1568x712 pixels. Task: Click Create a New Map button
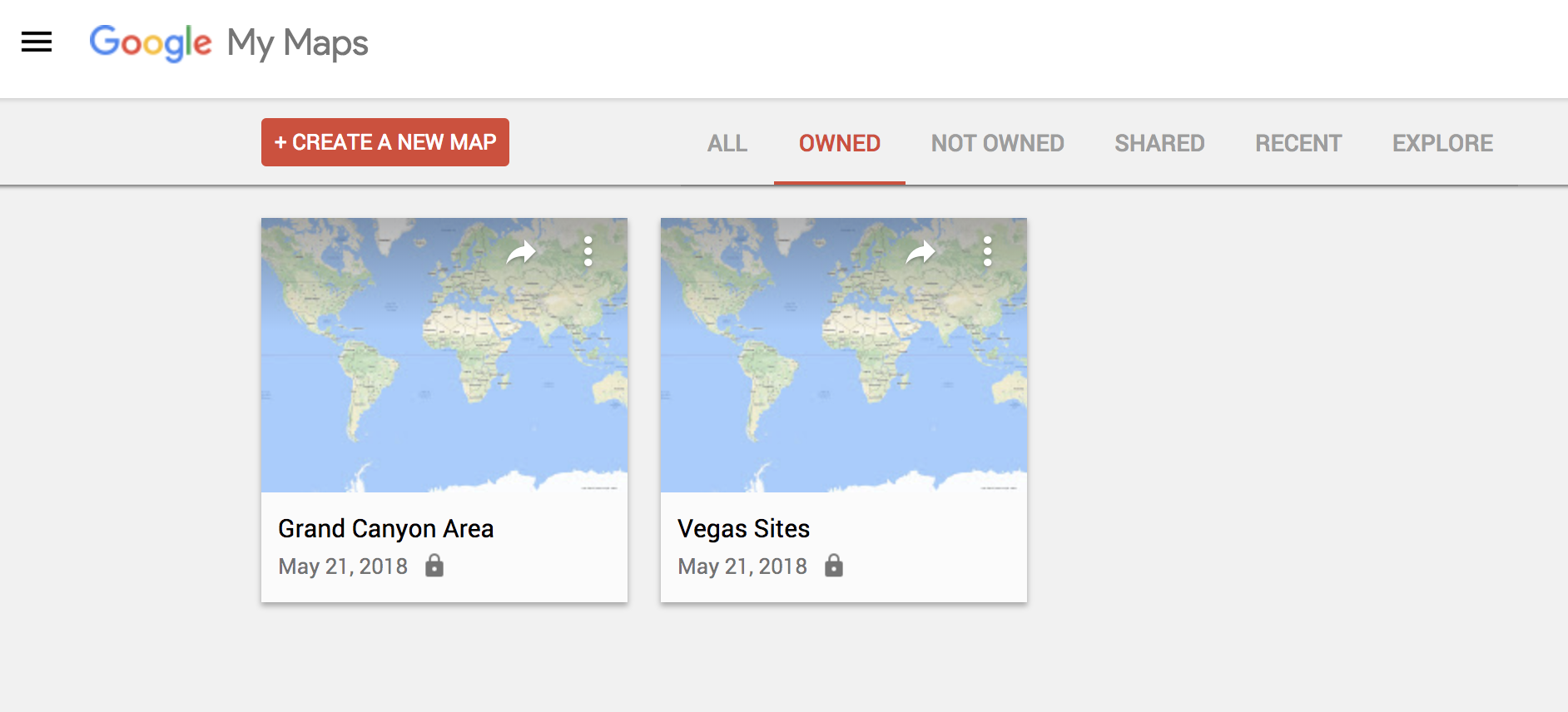click(x=385, y=142)
